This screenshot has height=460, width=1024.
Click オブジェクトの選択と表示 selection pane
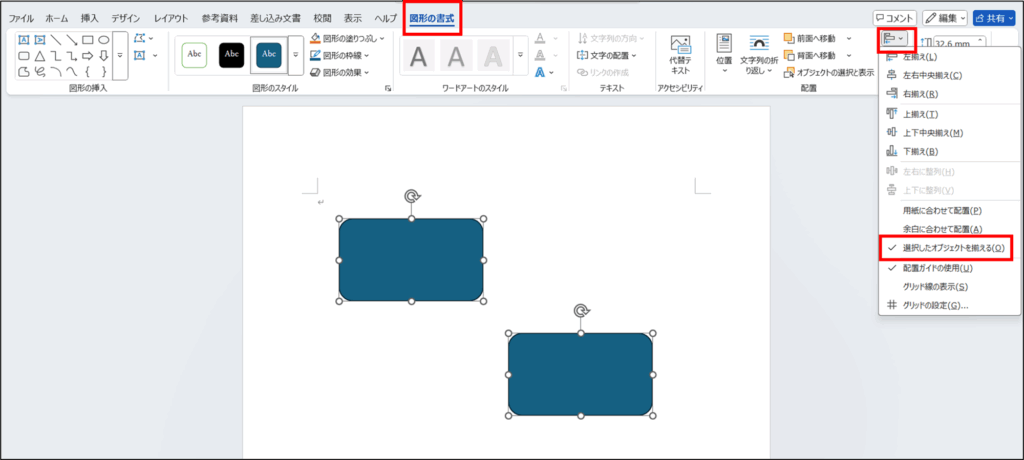coord(828,72)
